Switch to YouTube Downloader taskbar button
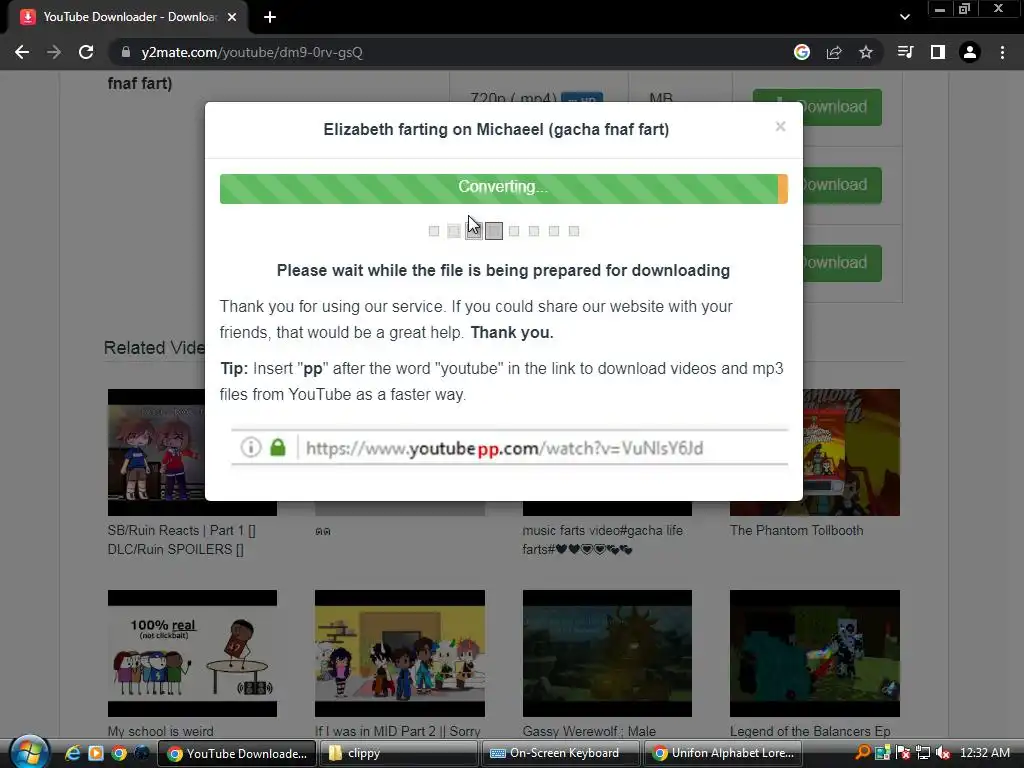 (237, 753)
